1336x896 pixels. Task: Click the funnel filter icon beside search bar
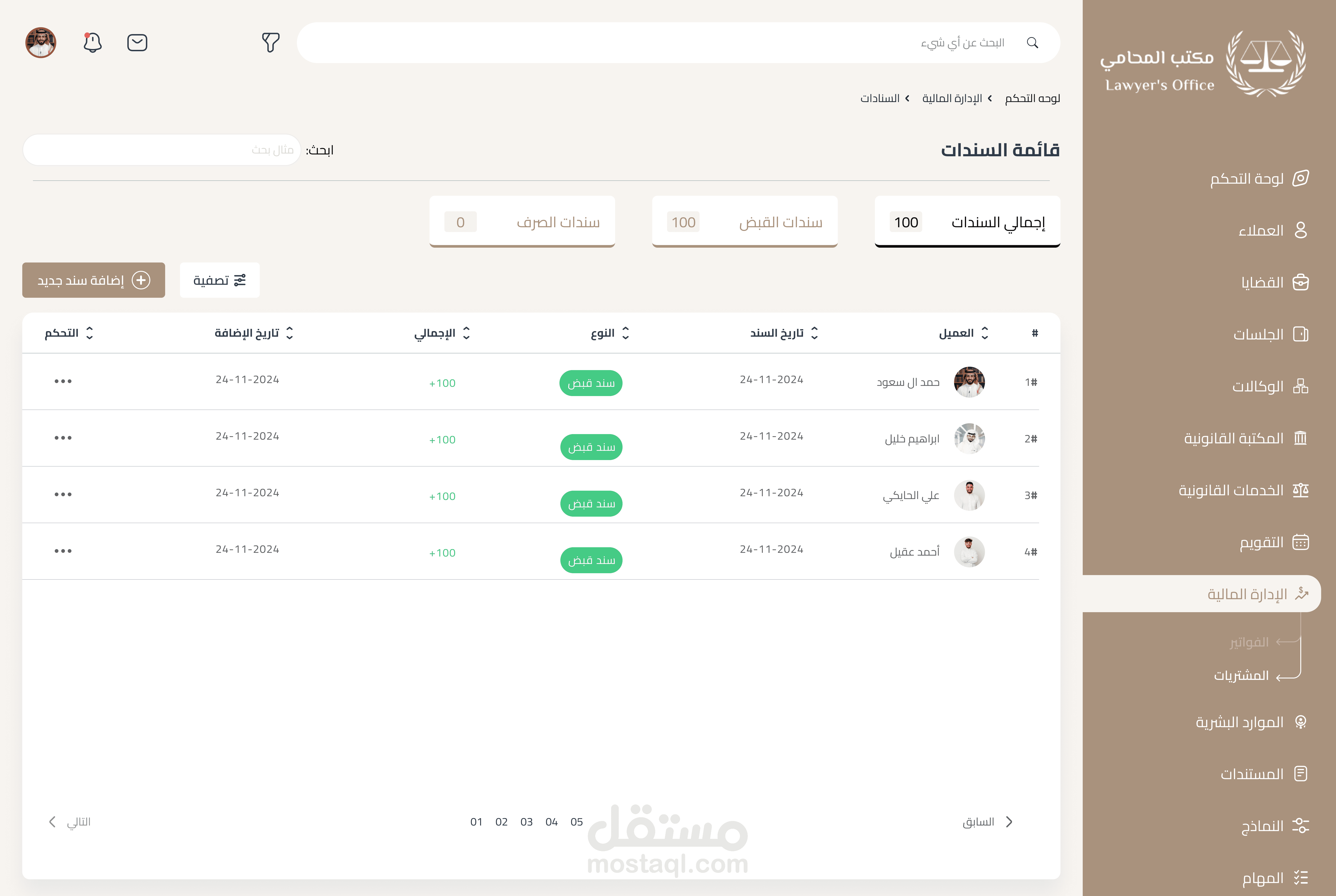(x=271, y=43)
